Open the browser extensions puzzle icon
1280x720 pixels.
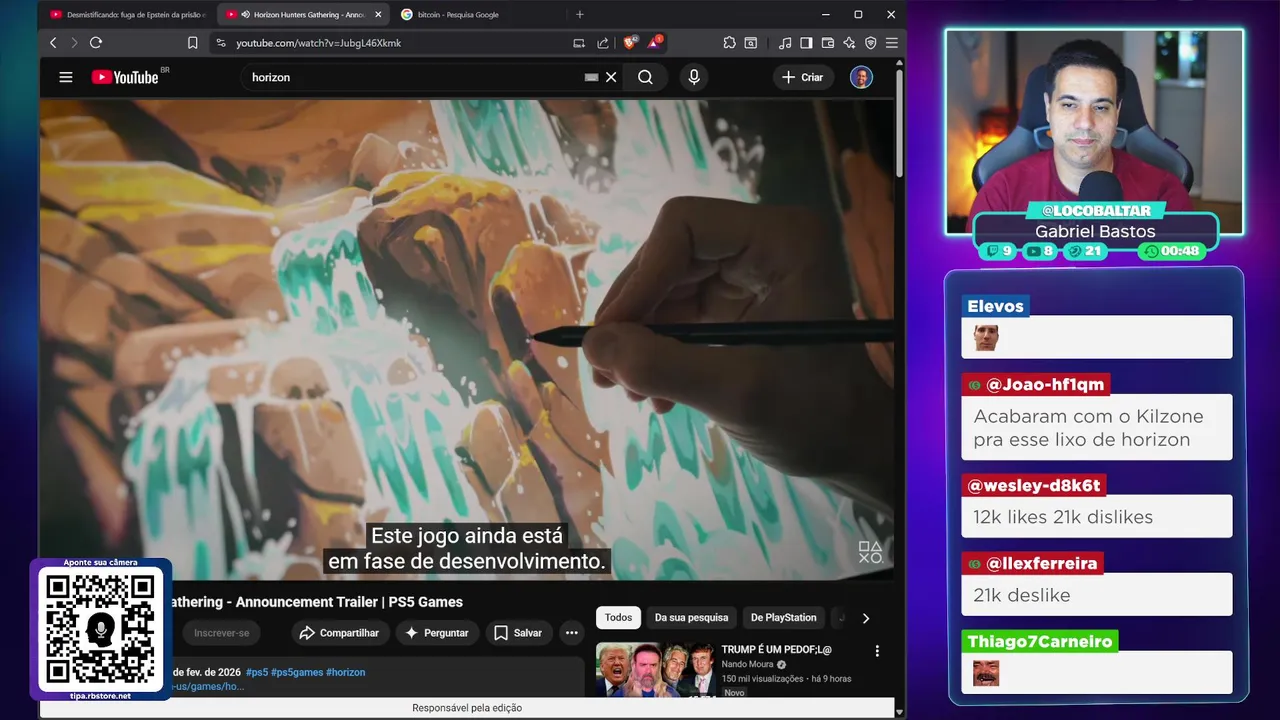pyautogui.click(x=729, y=43)
